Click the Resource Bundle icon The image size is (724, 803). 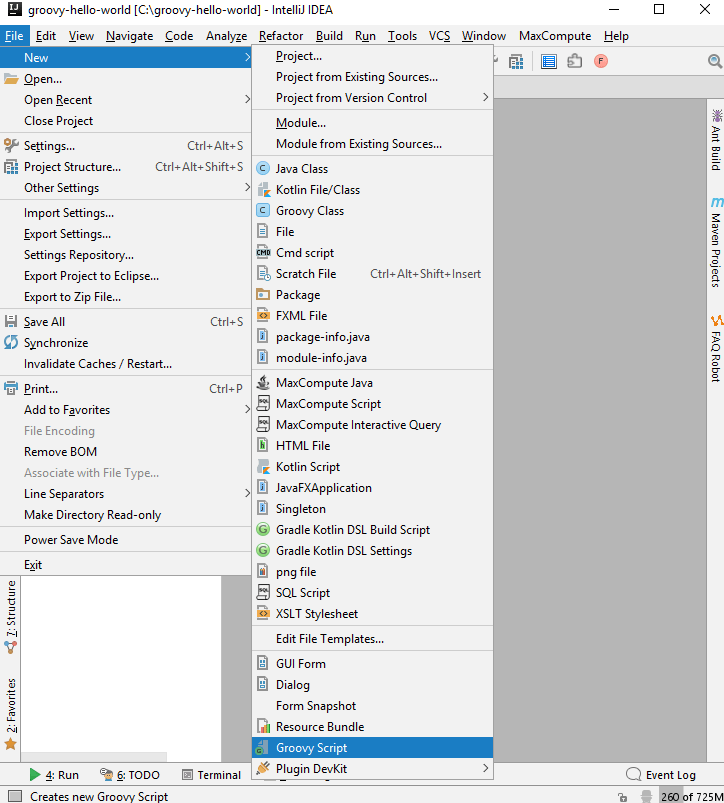(x=263, y=727)
